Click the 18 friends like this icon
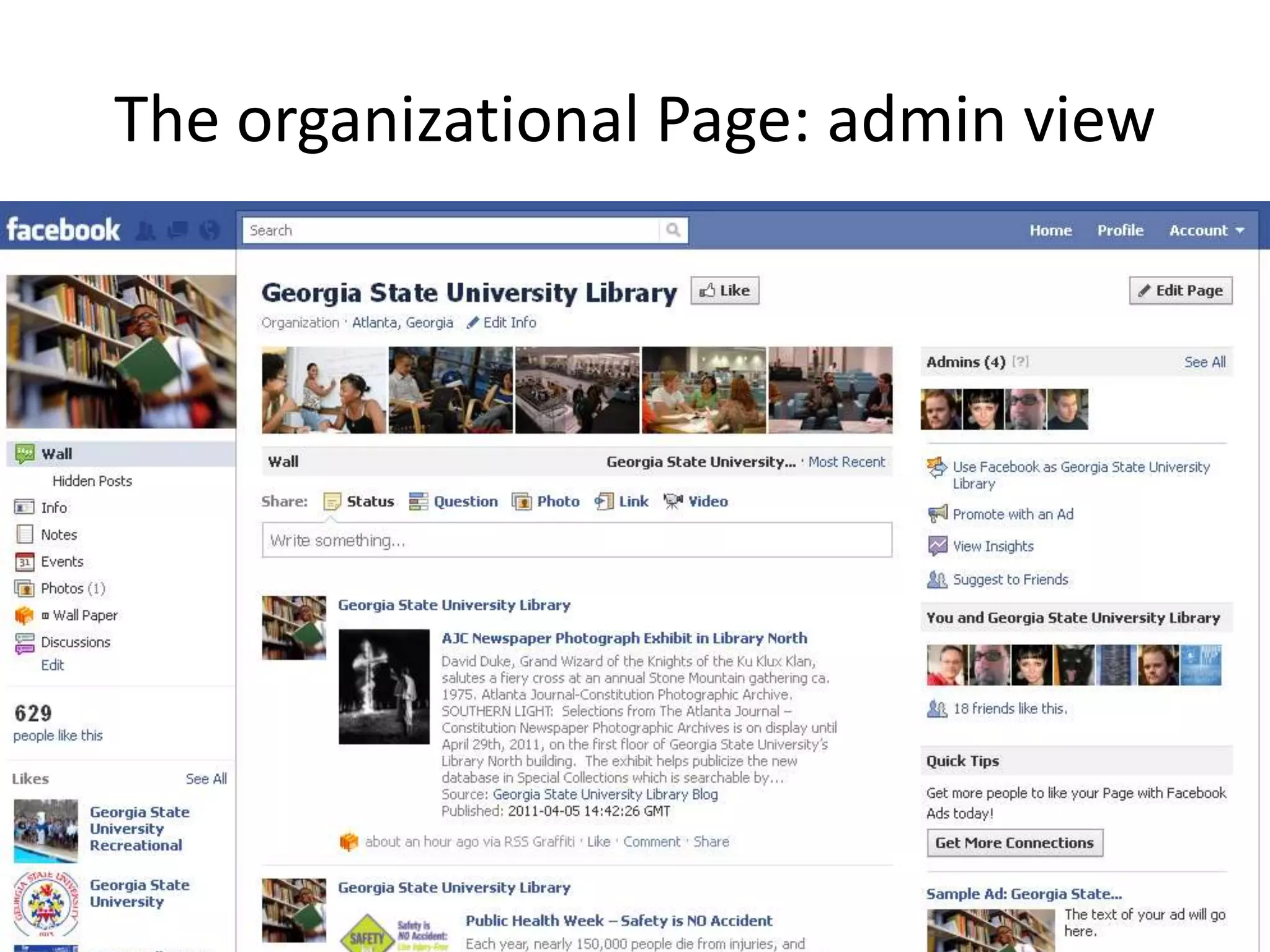Viewport: 1270px width, 952px height. point(937,708)
